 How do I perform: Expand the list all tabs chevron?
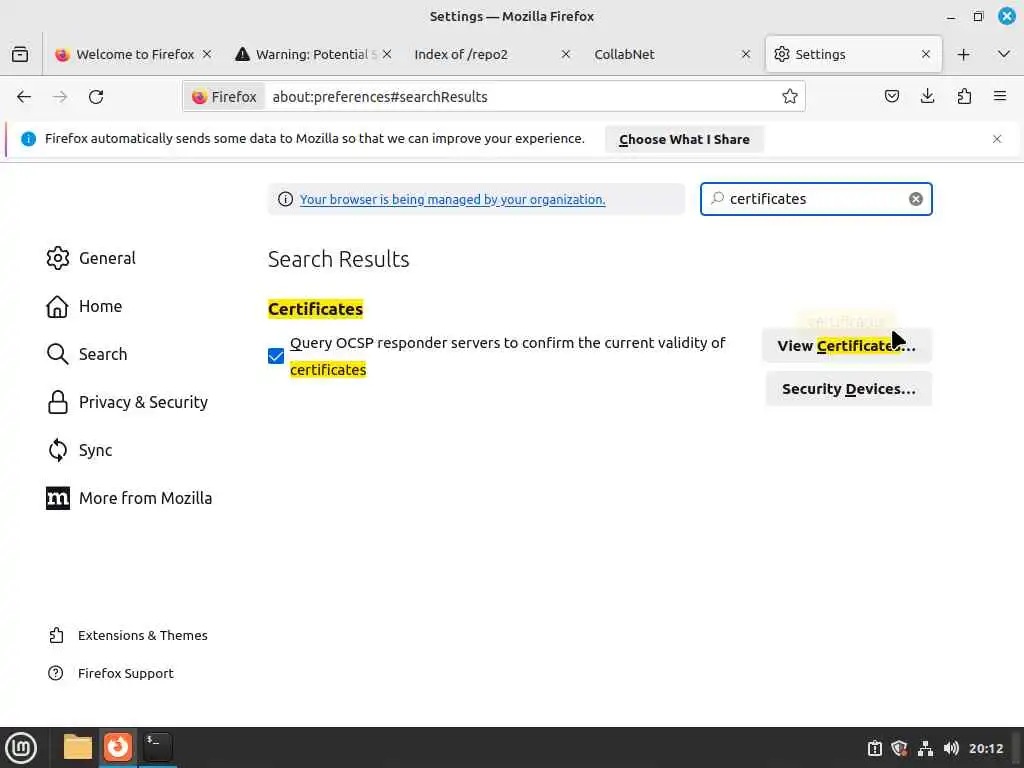click(1004, 54)
